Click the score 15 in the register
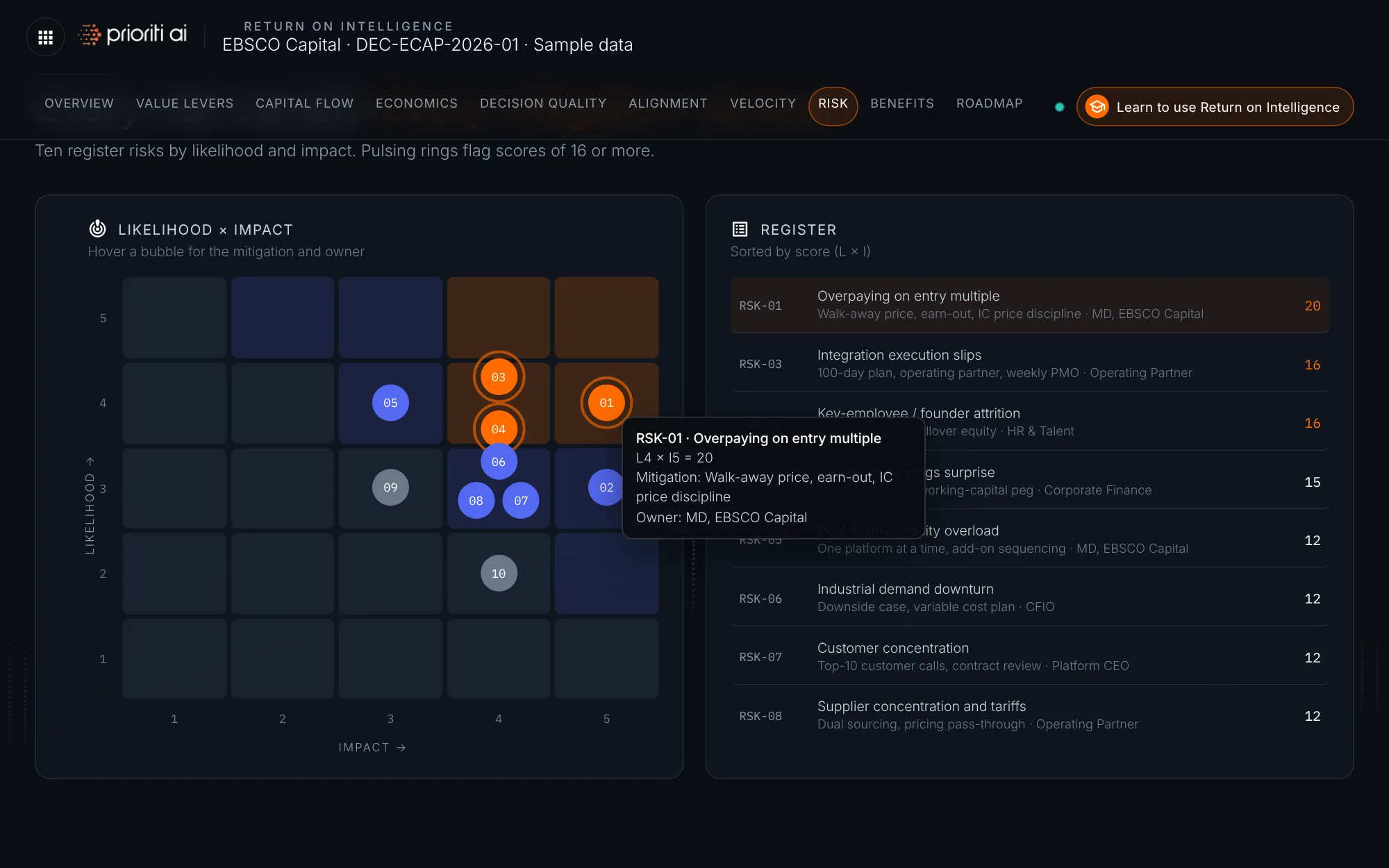This screenshot has height=868, width=1389. (x=1312, y=482)
